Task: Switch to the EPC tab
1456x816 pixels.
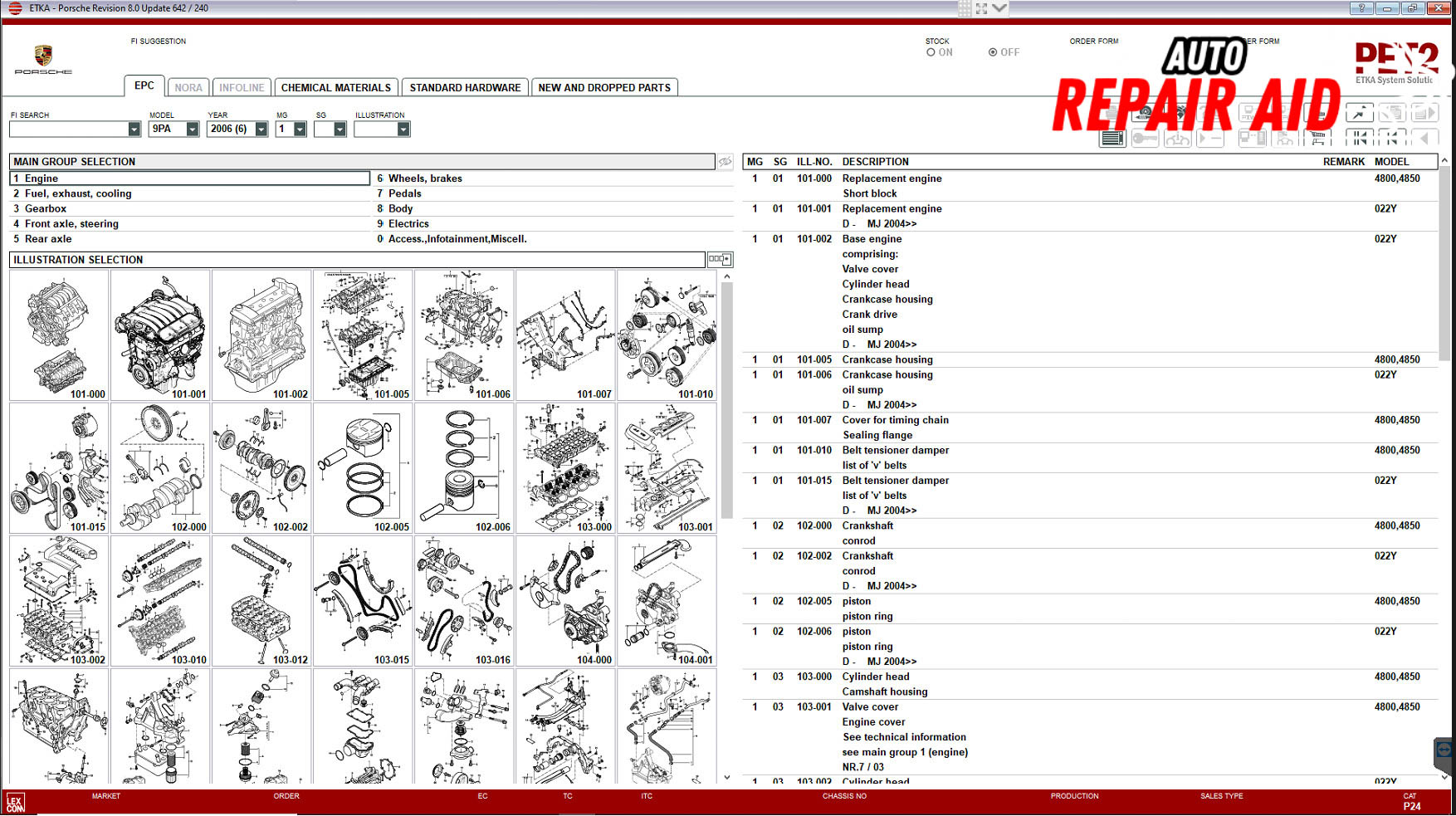Action: (x=144, y=86)
